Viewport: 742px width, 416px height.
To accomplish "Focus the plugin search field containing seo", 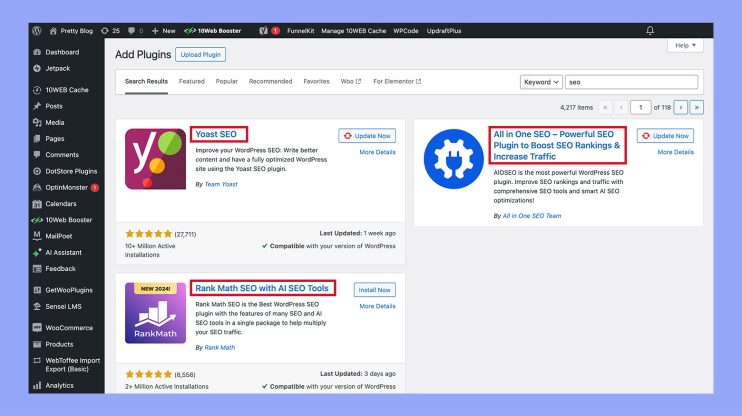I will (631, 82).
